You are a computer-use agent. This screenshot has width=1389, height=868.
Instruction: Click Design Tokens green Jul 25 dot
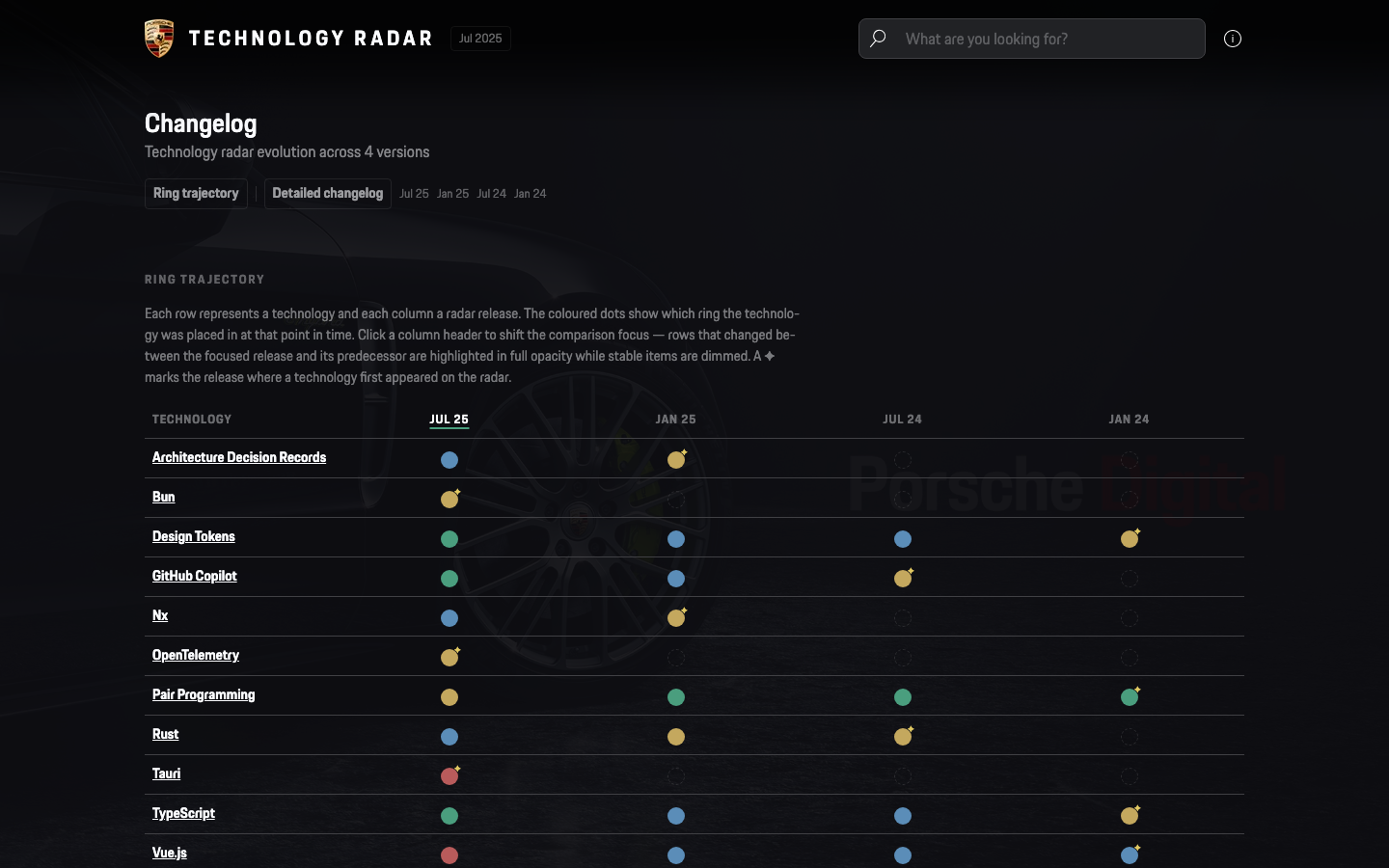click(449, 539)
